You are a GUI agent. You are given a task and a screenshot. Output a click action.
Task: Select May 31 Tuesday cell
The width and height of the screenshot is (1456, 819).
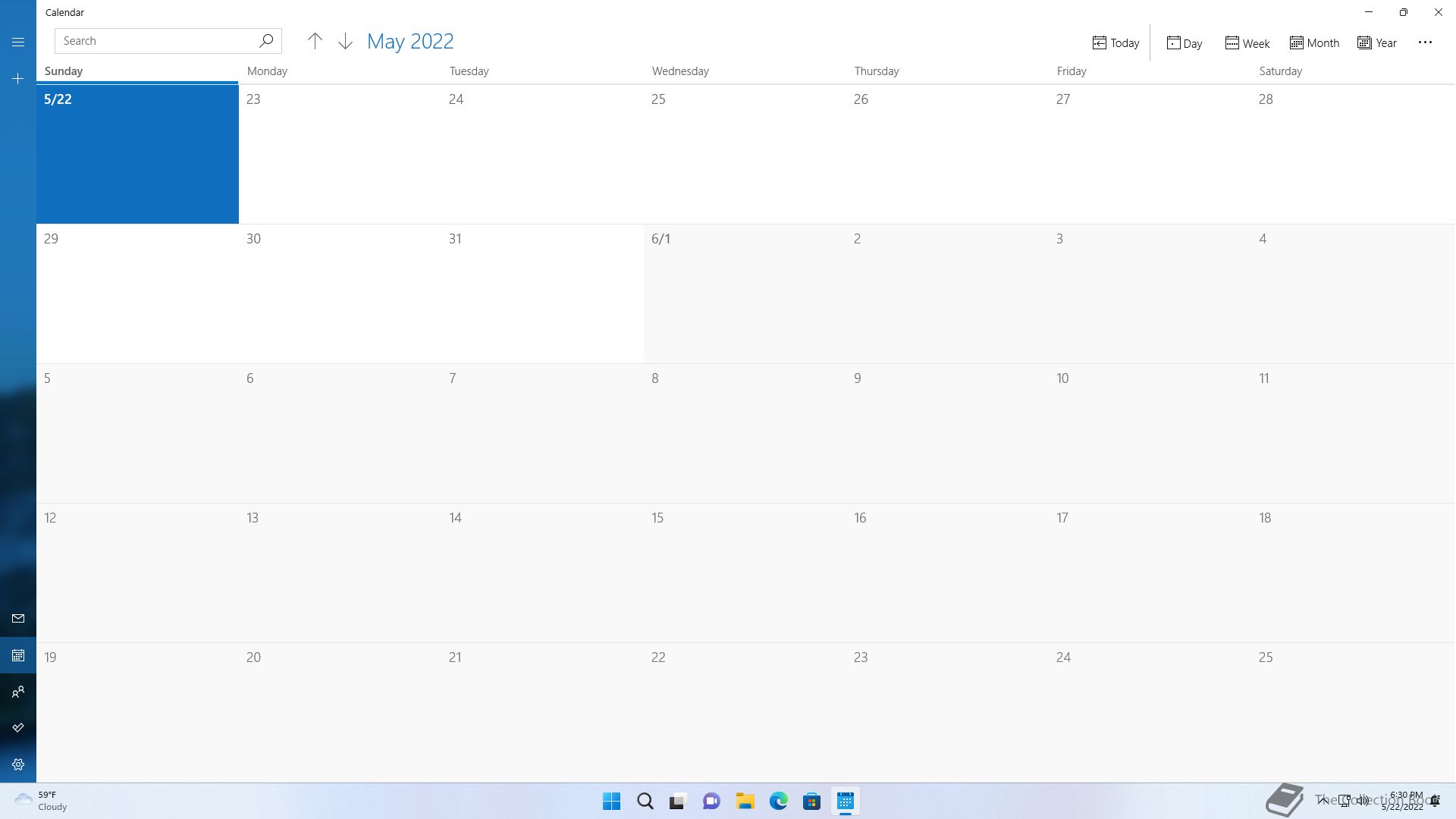(x=543, y=293)
